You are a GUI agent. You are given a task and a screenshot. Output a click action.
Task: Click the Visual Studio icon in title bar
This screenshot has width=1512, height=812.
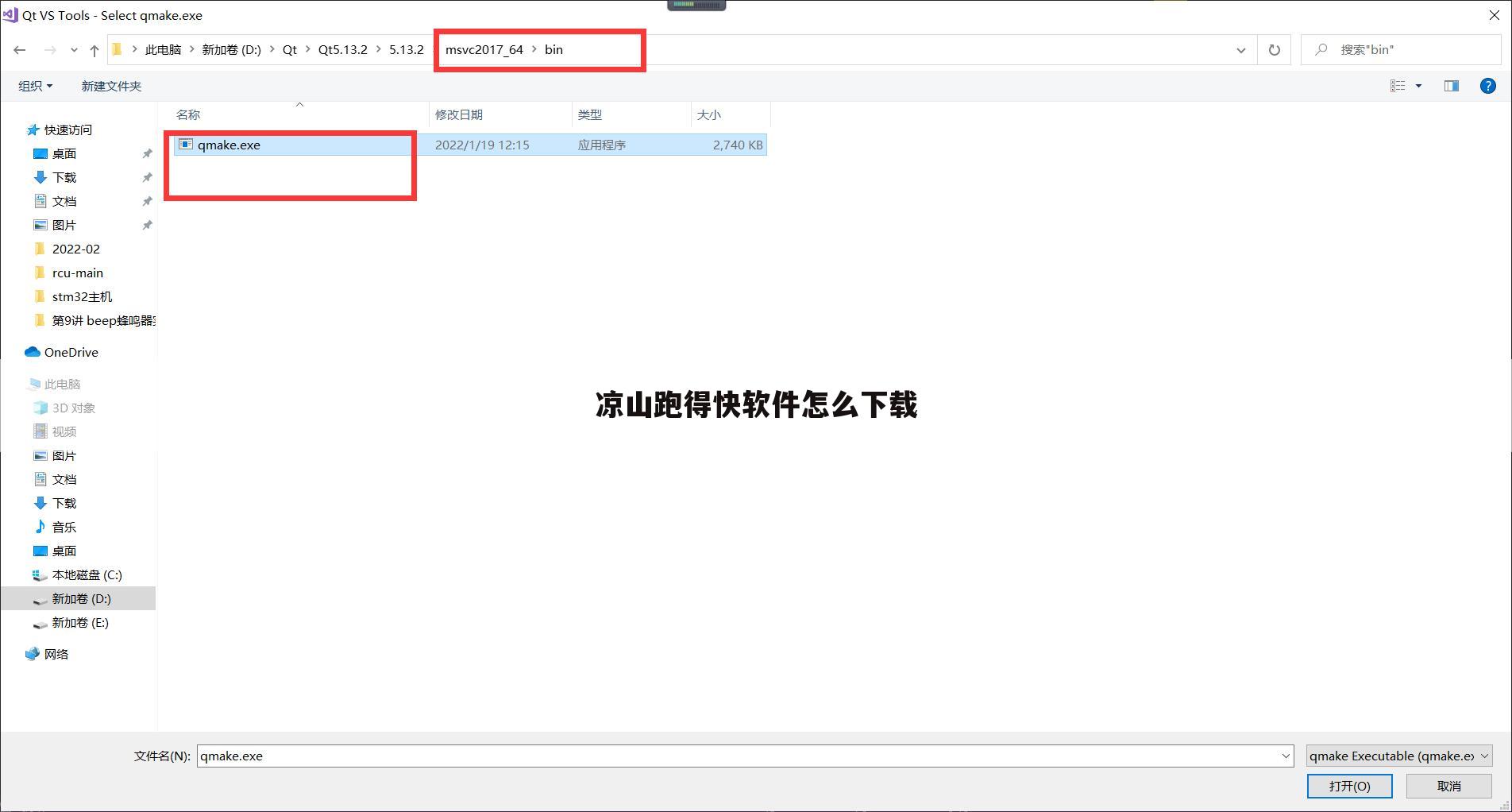(10, 15)
